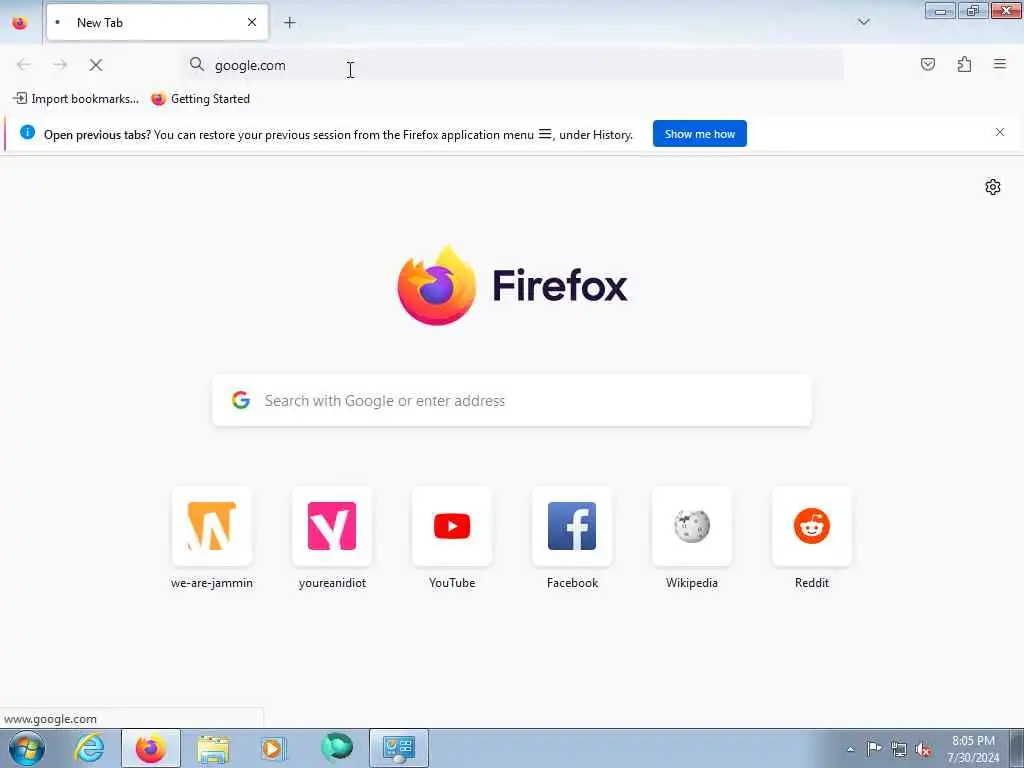Stop loading the page with X button
The height and width of the screenshot is (768, 1024).
point(96,65)
